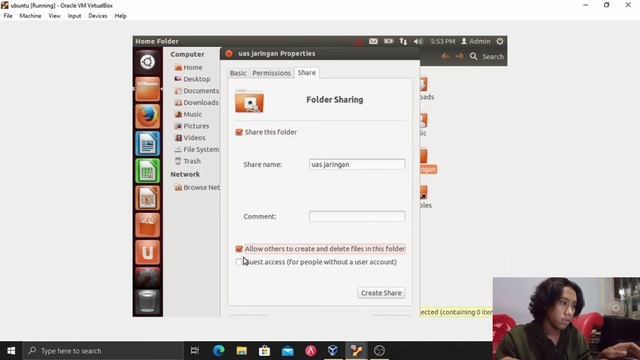Screen dimensions: 640x360
Task: Open Ubuntu One launcher icon
Action: tap(147, 252)
